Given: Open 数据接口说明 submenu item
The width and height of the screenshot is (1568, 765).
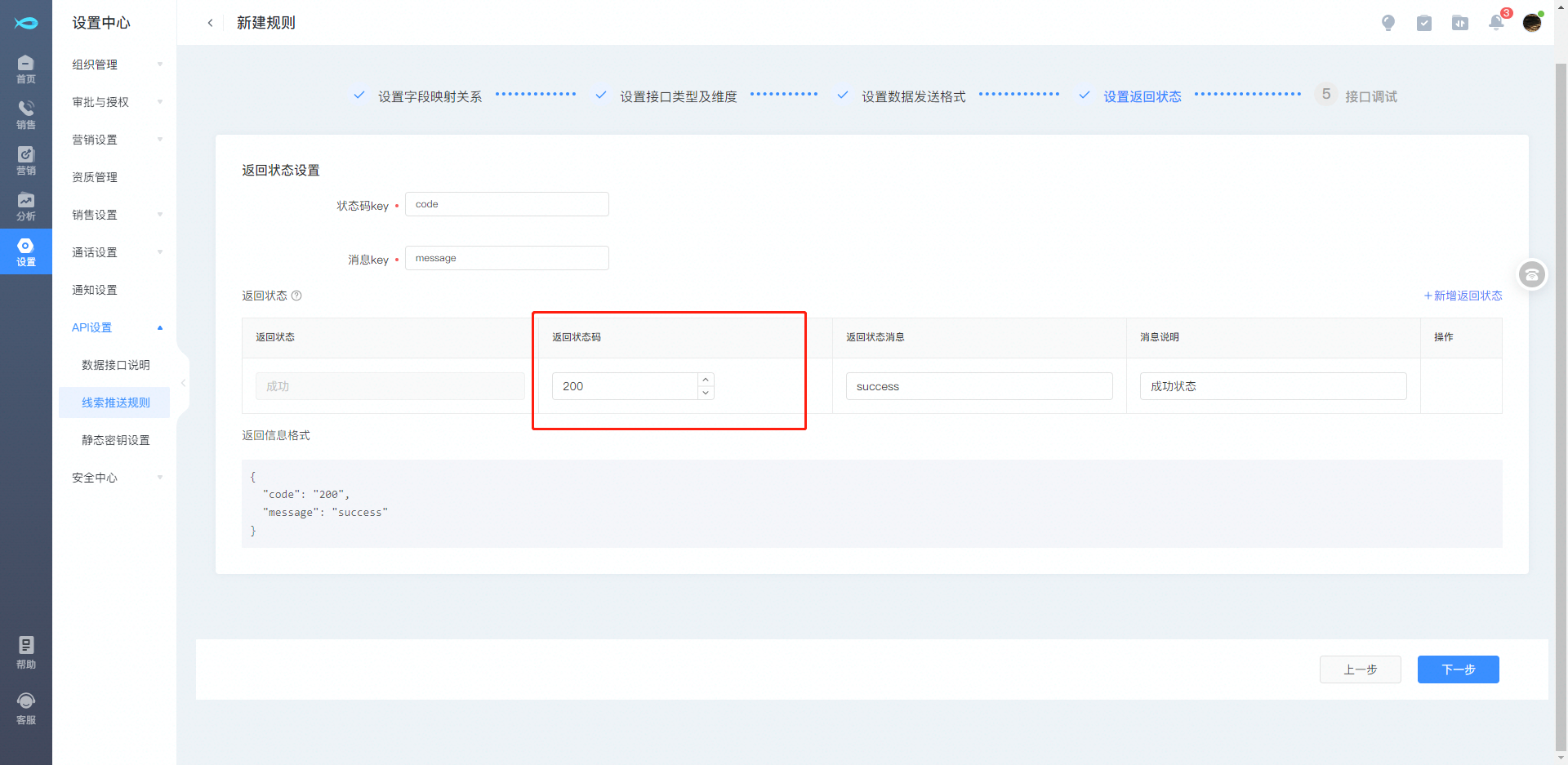Looking at the screenshot, I should pyautogui.click(x=115, y=365).
